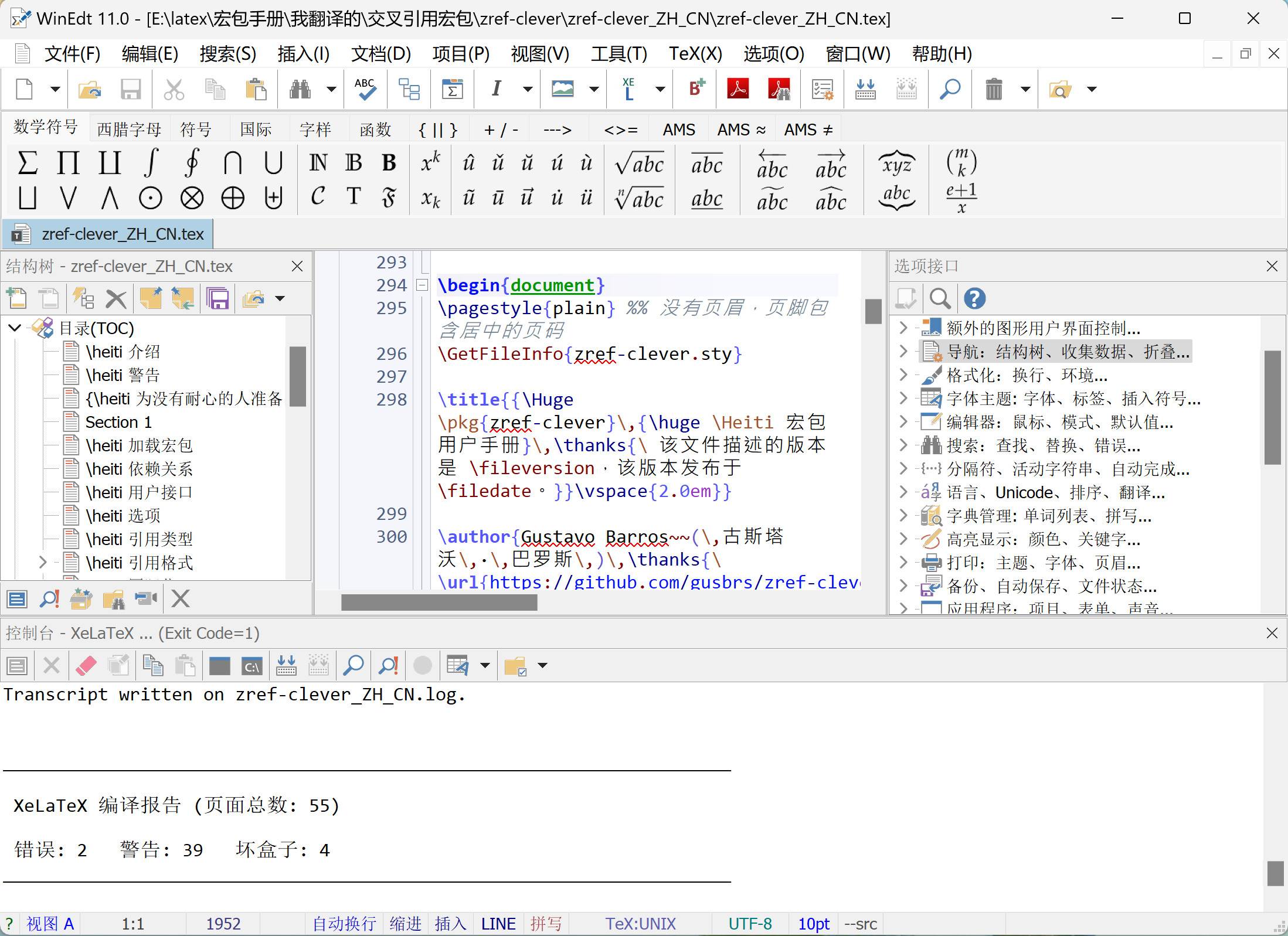
Task: Click the XeLaTeX compile icon
Action: [x=628, y=90]
